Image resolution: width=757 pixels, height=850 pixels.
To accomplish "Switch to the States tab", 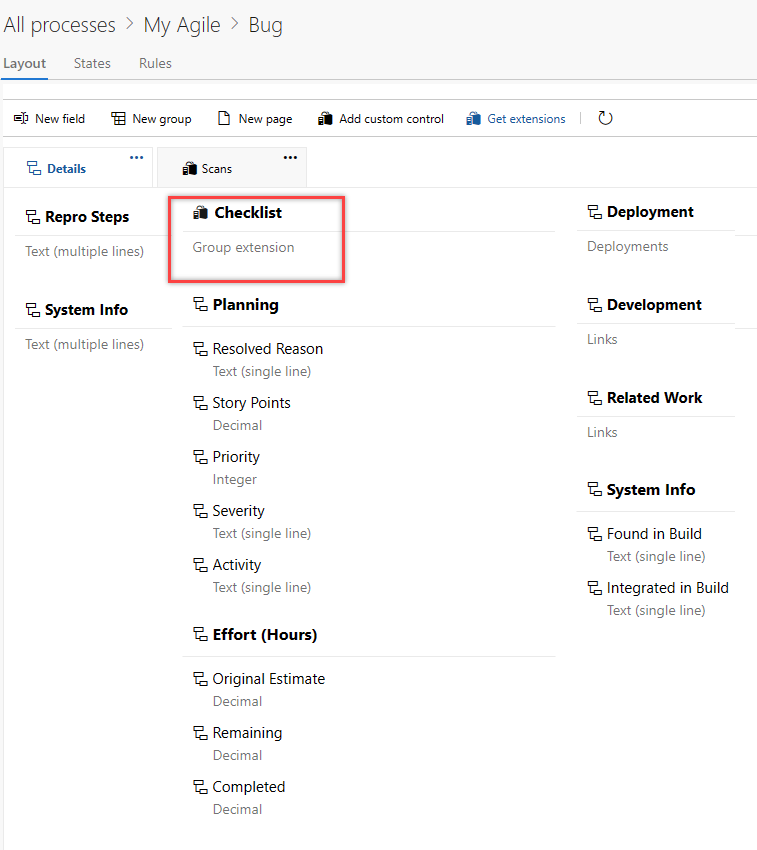I will [x=92, y=63].
